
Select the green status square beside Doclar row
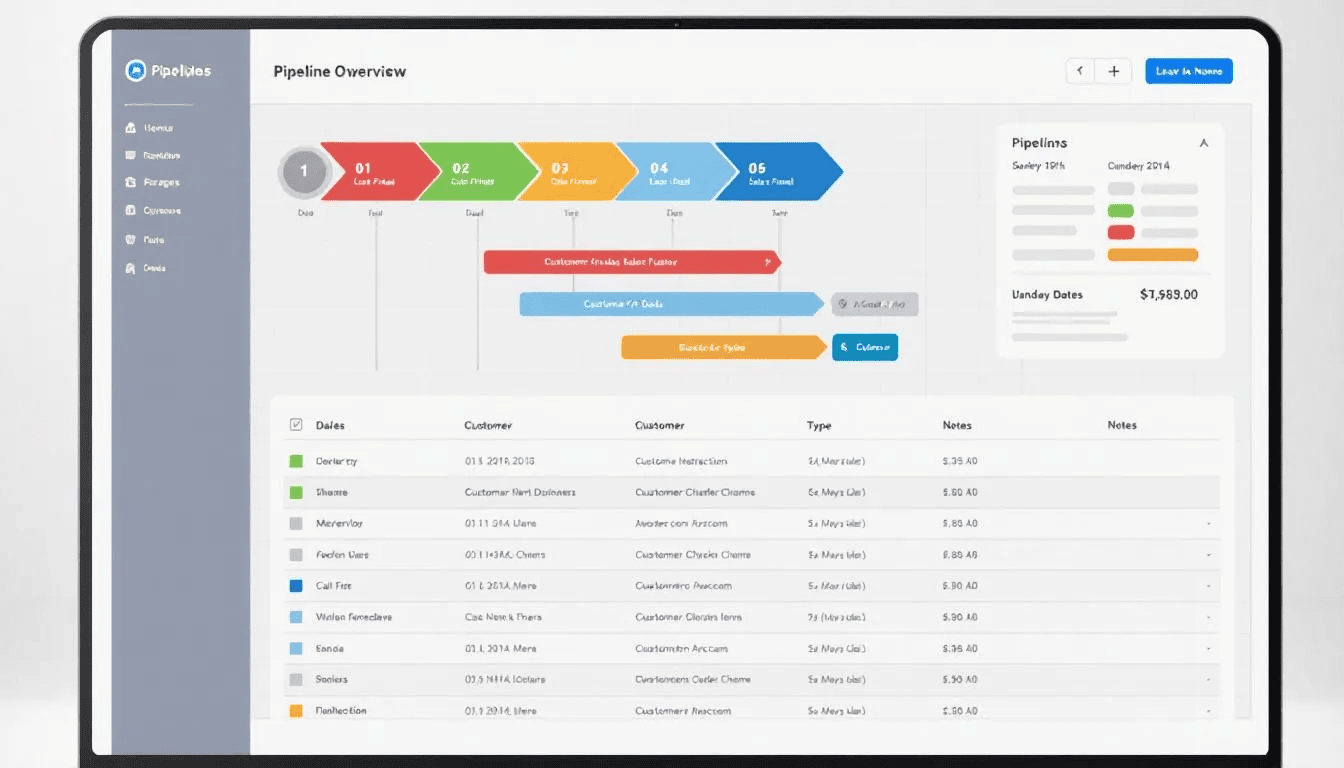click(296, 460)
